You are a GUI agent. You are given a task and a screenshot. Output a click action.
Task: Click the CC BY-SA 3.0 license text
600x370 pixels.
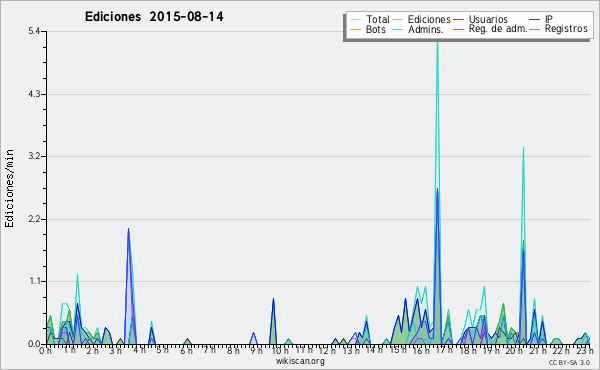[x=569, y=363]
